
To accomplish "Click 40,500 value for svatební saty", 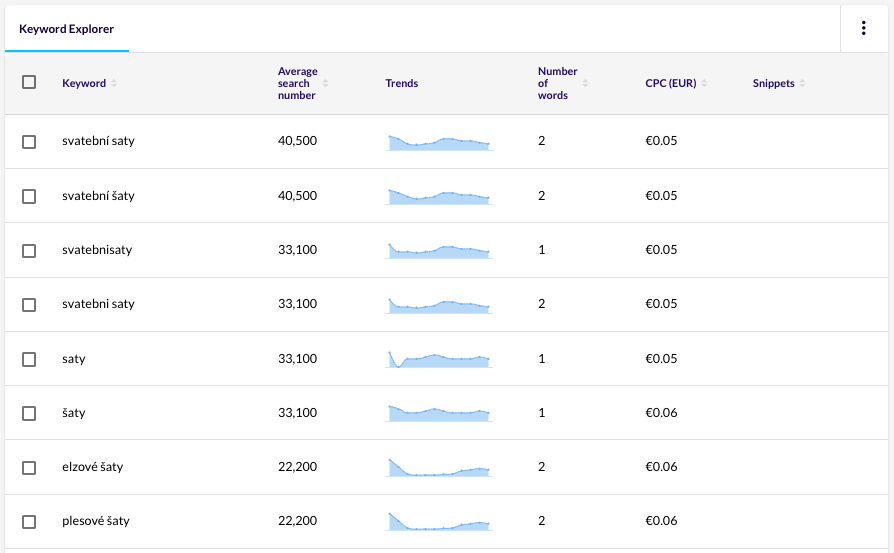I will click(x=297, y=141).
